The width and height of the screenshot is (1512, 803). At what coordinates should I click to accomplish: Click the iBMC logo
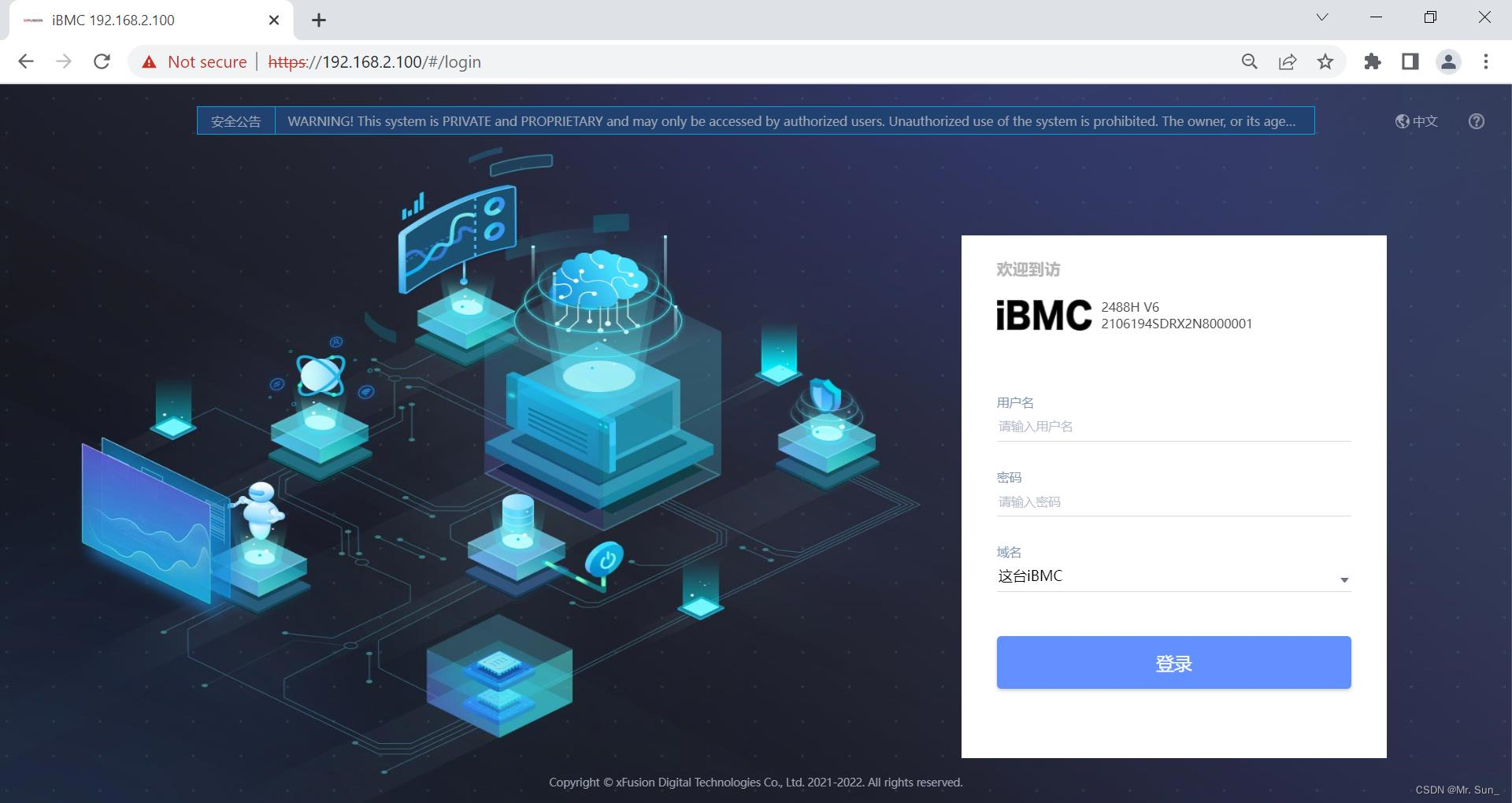[1044, 315]
